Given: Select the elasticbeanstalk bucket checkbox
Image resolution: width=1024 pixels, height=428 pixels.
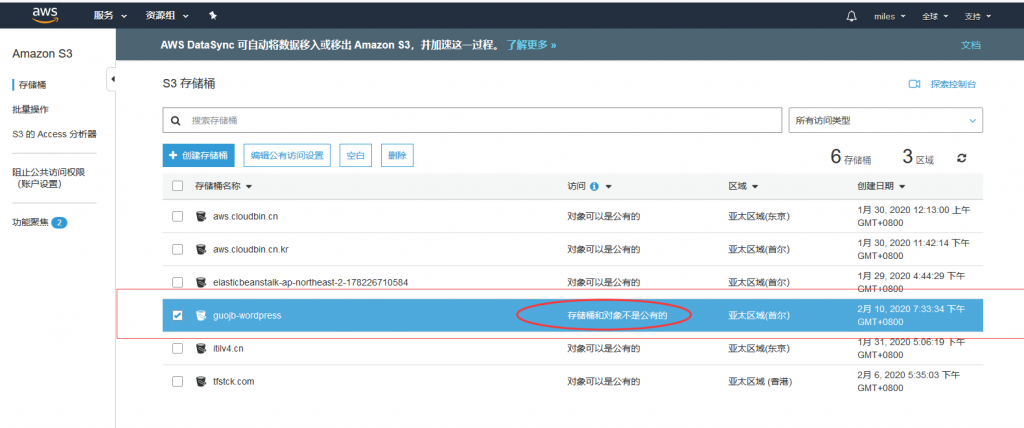Looking at the screenshot, I should click(x=178, y=282).
